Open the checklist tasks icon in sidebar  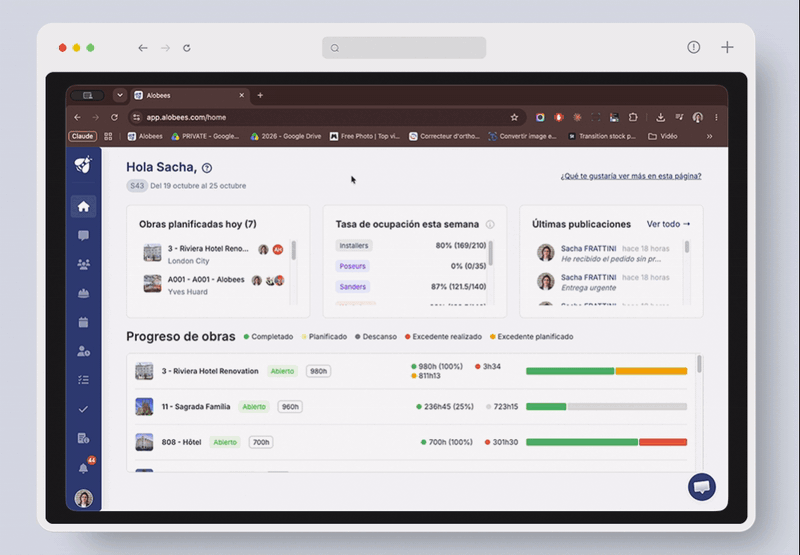tap(83, 380)
